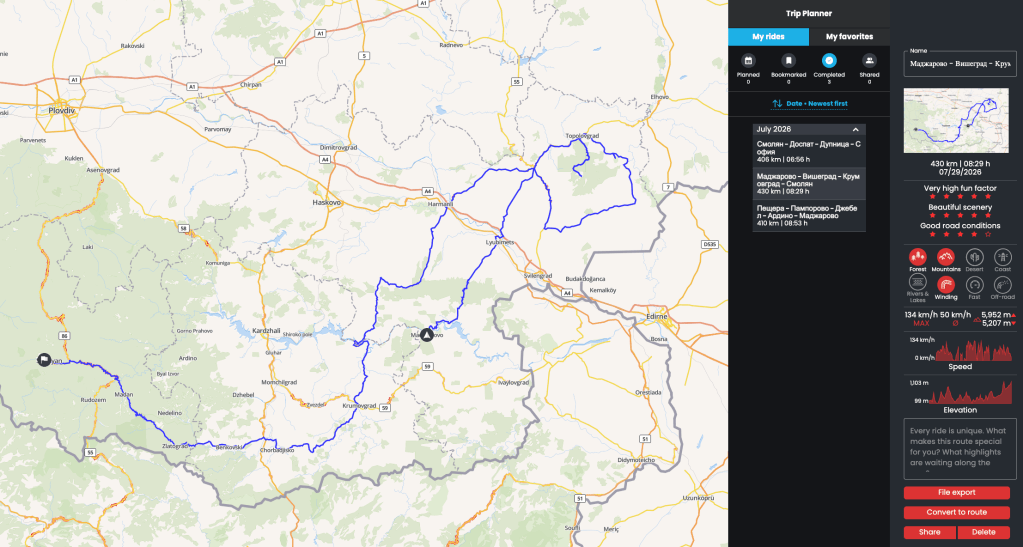Image resolution: width=1023 pixels, height=547 pixels.
Task: Toggle the Forest scenery tag
Action: coord(917,257)
